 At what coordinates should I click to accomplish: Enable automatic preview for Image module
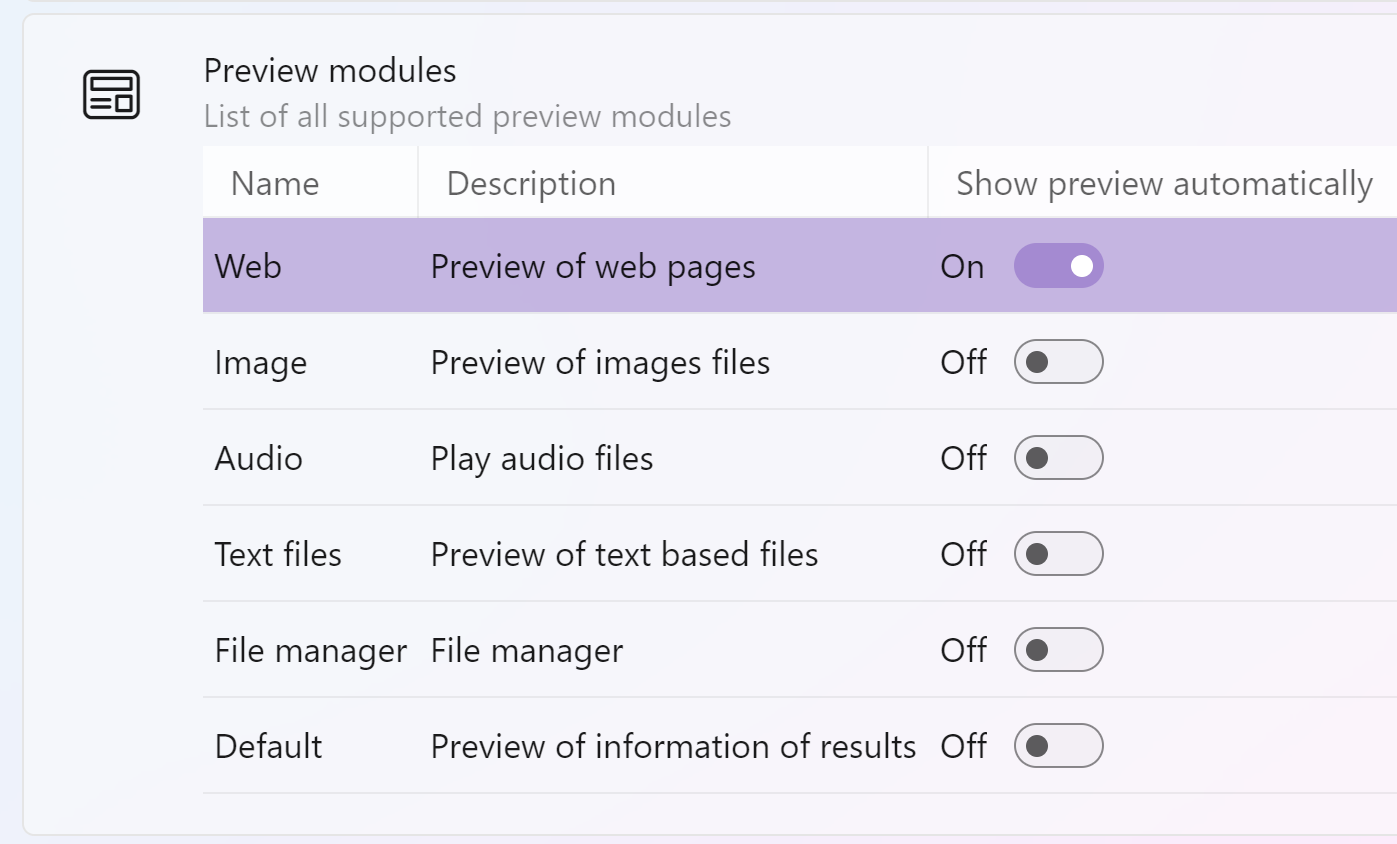click(x=1059, y=361)
